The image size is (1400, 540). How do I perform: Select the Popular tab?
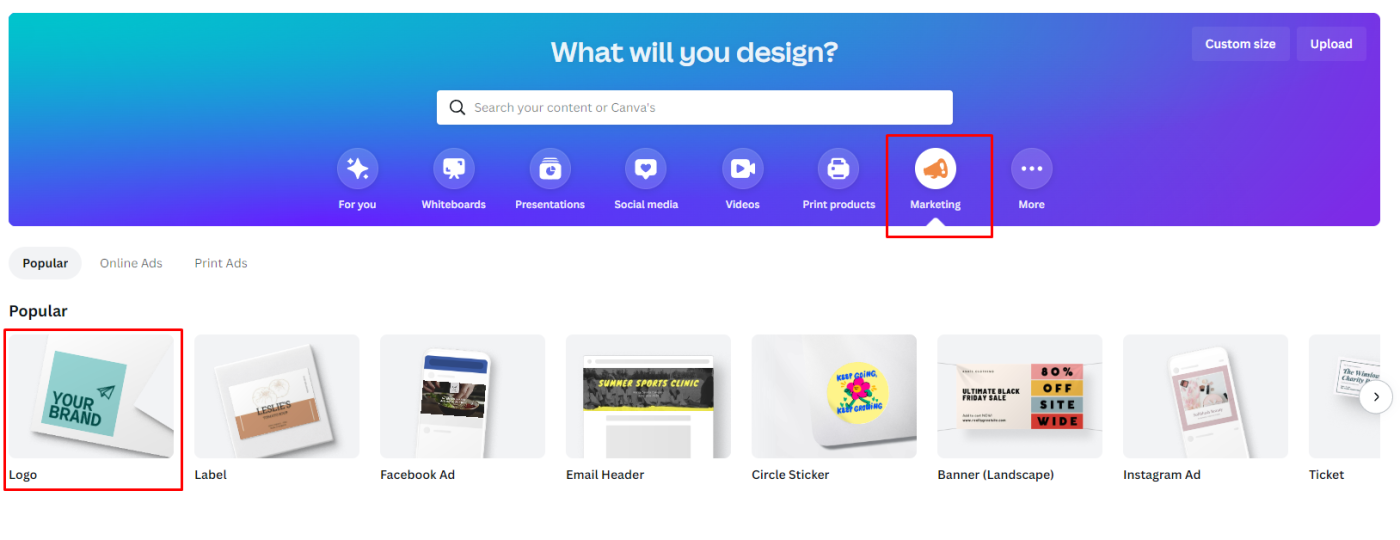[x=46, y=263]
